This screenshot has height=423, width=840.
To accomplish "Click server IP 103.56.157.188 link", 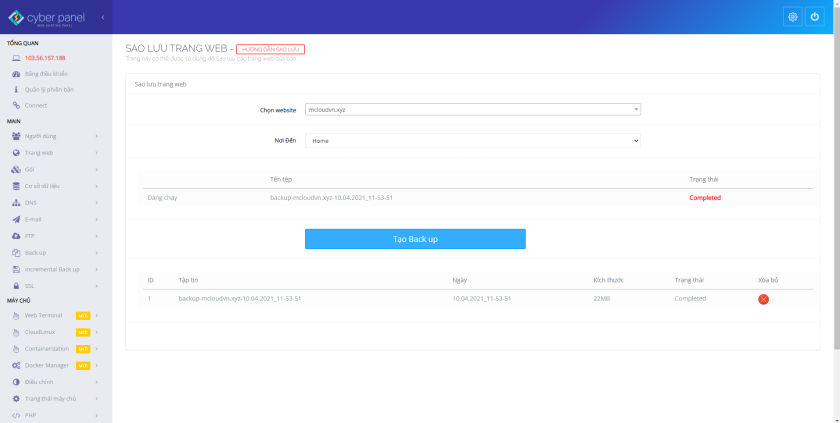I will 45,58.
